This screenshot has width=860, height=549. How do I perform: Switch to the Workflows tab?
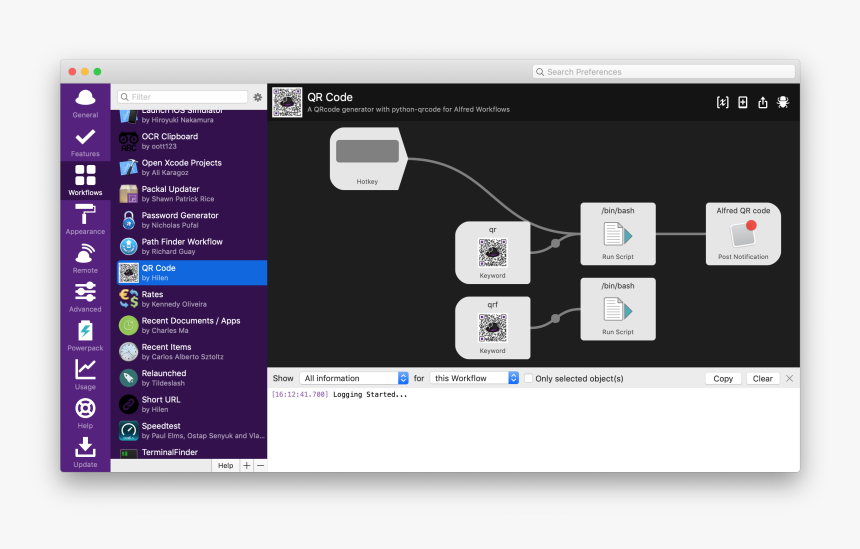pyautogui.click(x=85, y=180)
